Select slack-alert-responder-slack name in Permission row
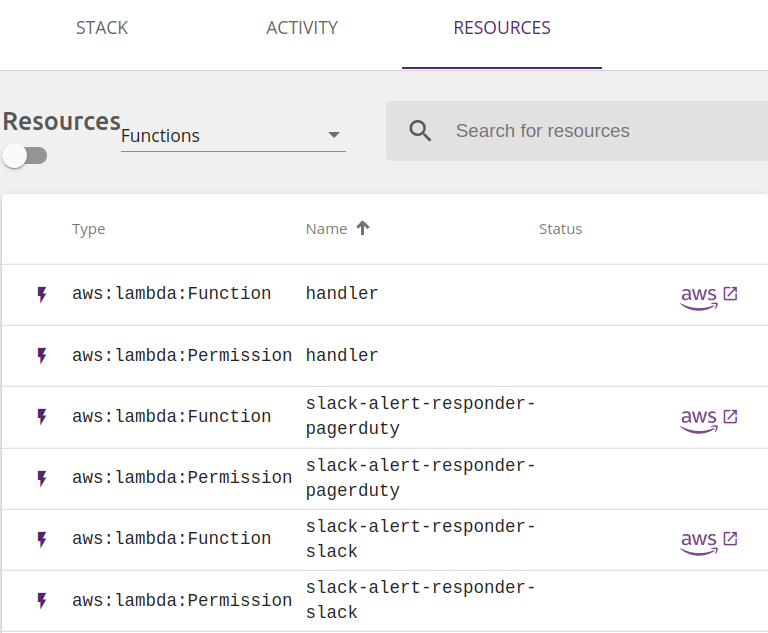768x633 pixels. (x=420, y=600)
